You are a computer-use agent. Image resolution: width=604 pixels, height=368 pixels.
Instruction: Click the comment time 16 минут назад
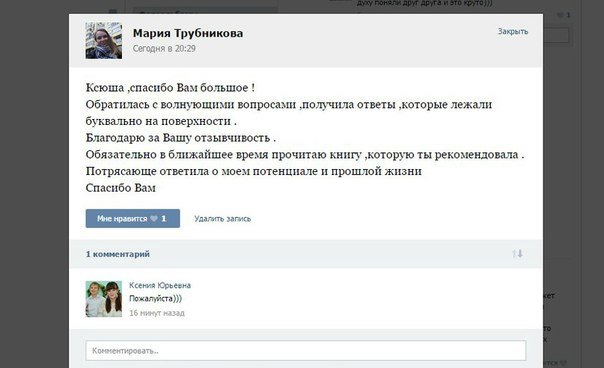tap(157, 313)
